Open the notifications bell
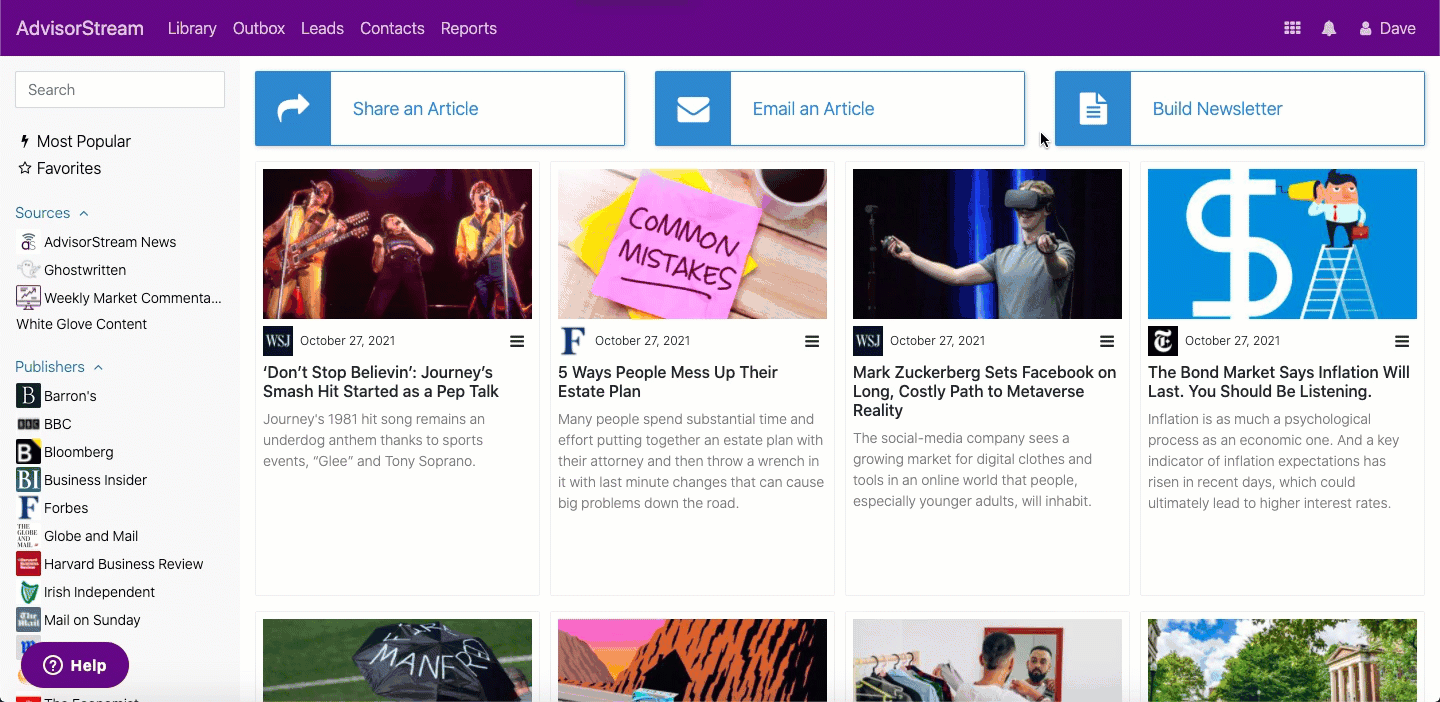1440x702 pixels. [x=1329, y=28]
